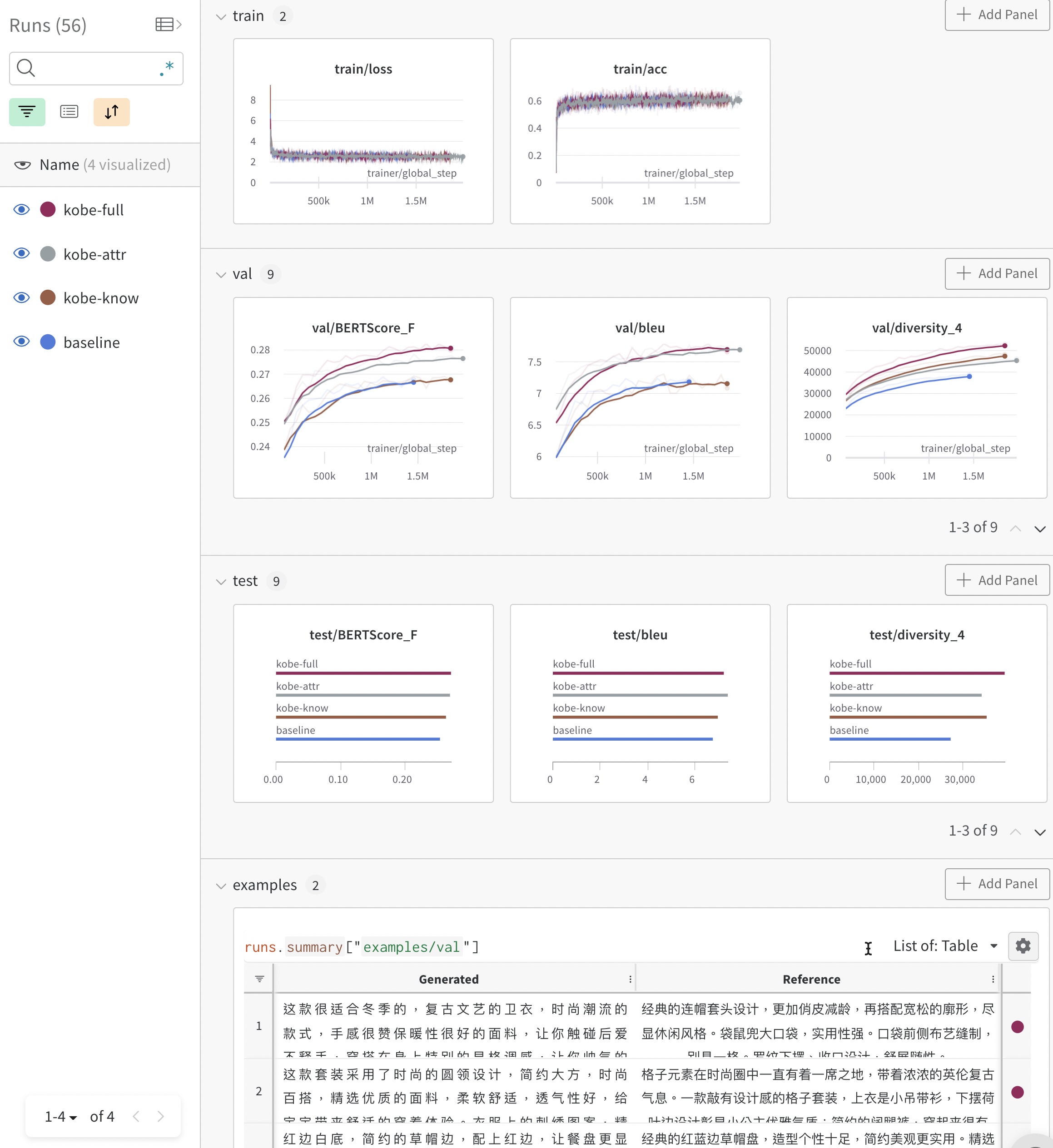
Task: Hide the kobe-full run
Action: click(x=22, y=210)
